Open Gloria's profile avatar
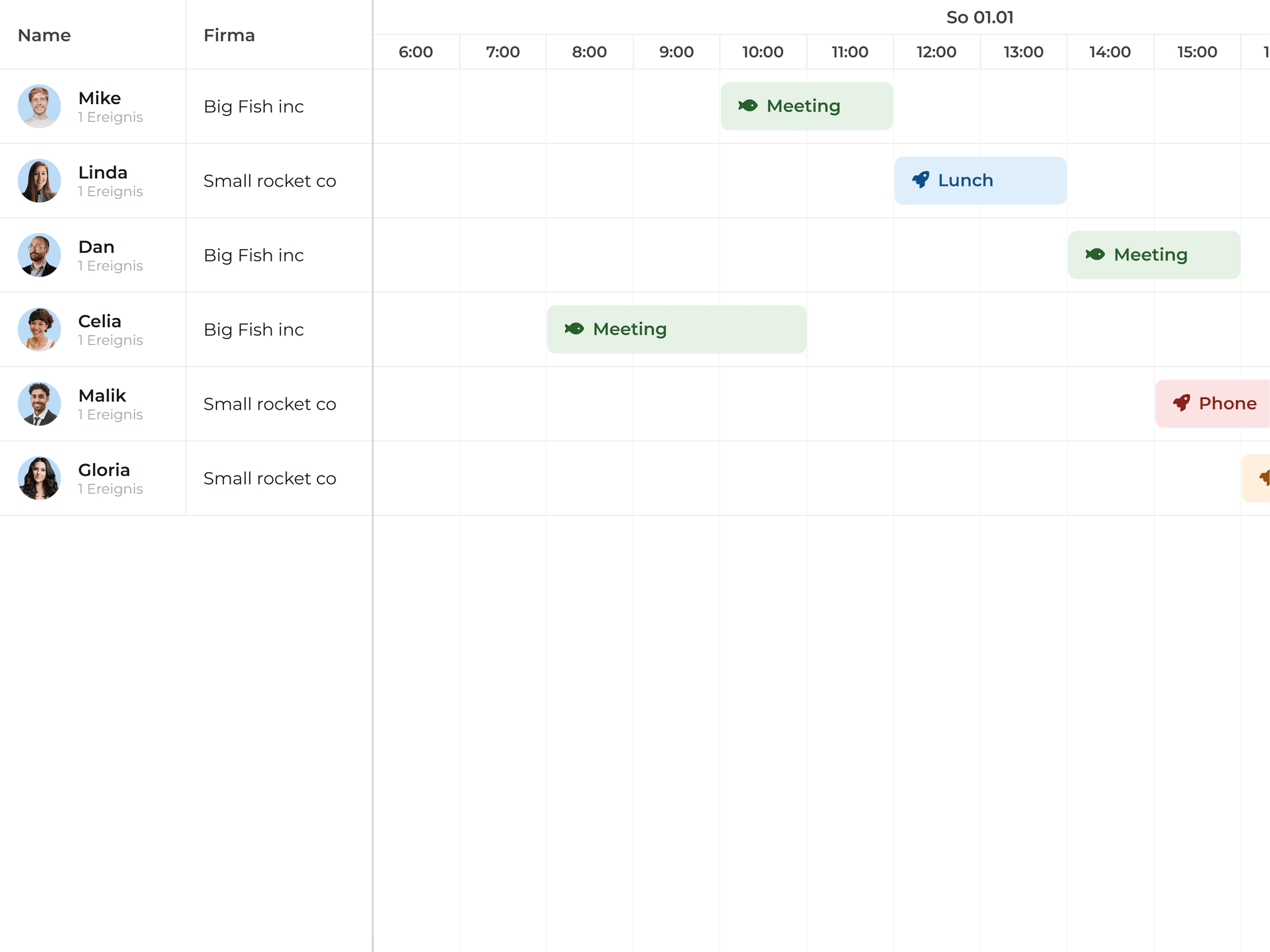 38,478
